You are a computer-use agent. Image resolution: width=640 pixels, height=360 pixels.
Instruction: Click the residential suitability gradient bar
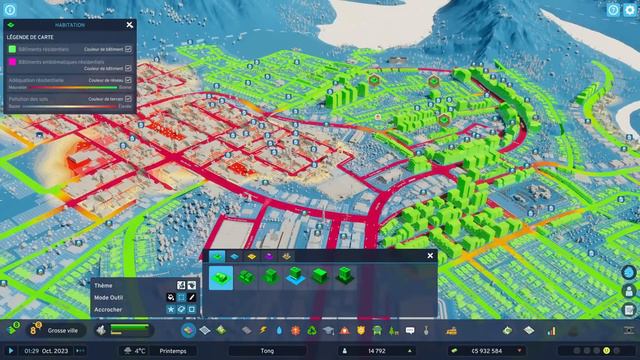73,87
